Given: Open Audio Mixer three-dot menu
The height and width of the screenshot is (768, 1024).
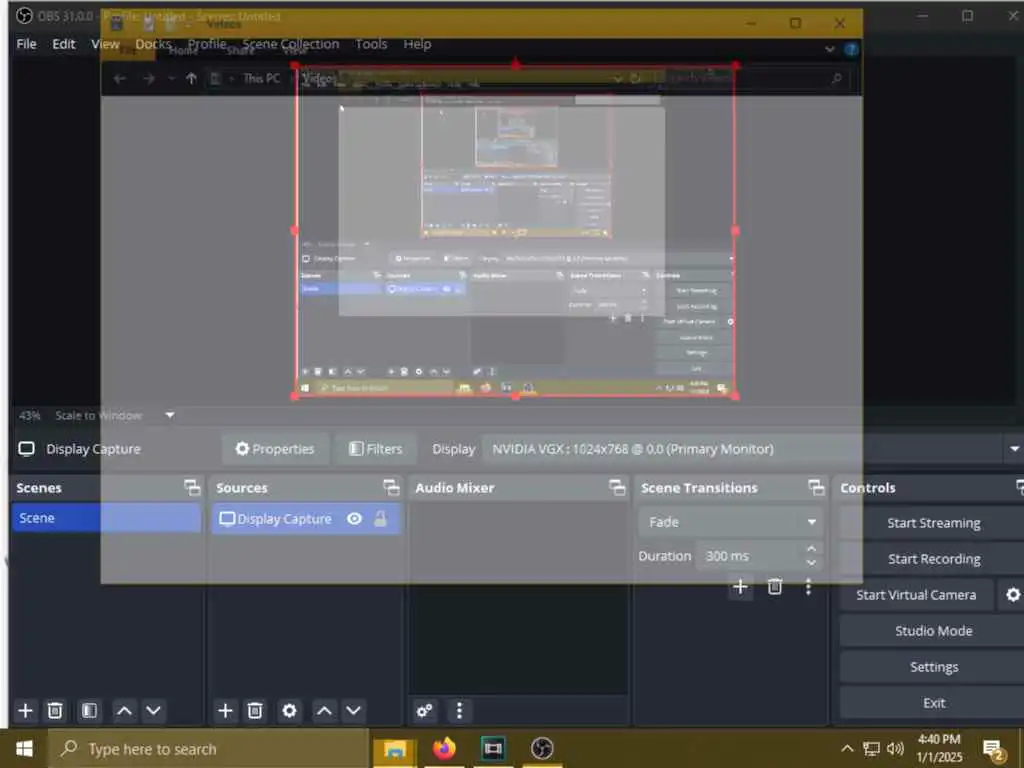Looking at the screenshot, I should [x=459, y=711].
